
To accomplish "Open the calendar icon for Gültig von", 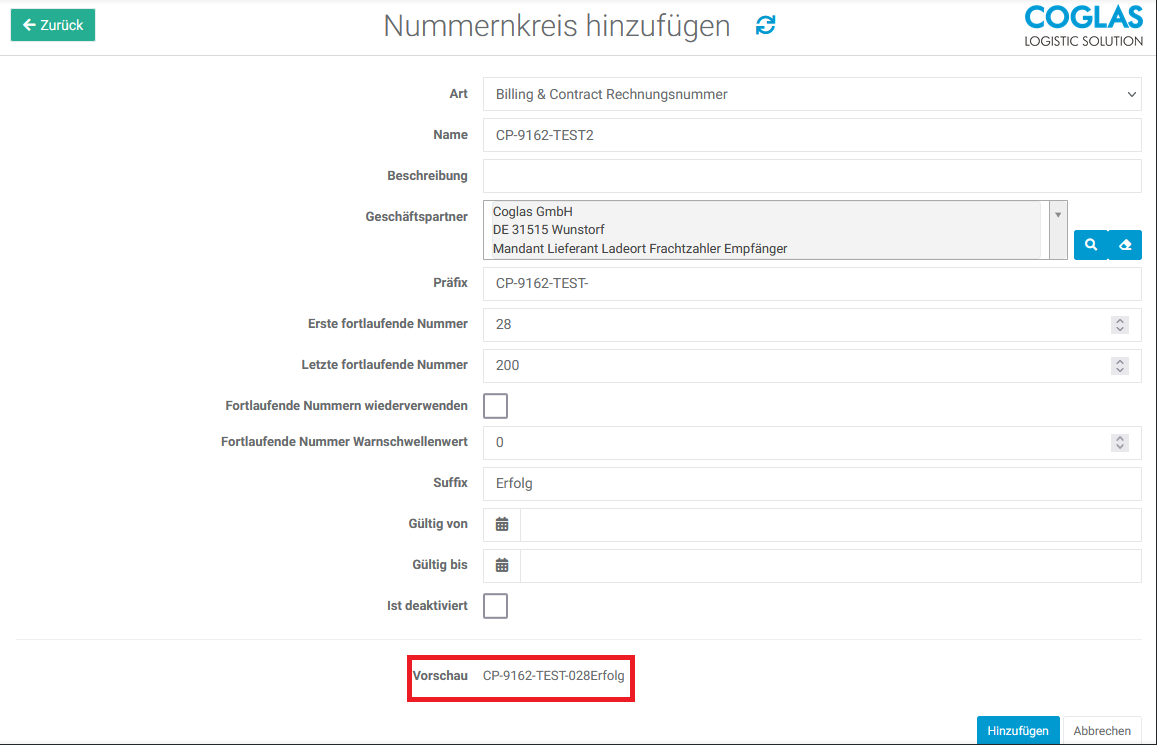I will pos(502,524).
